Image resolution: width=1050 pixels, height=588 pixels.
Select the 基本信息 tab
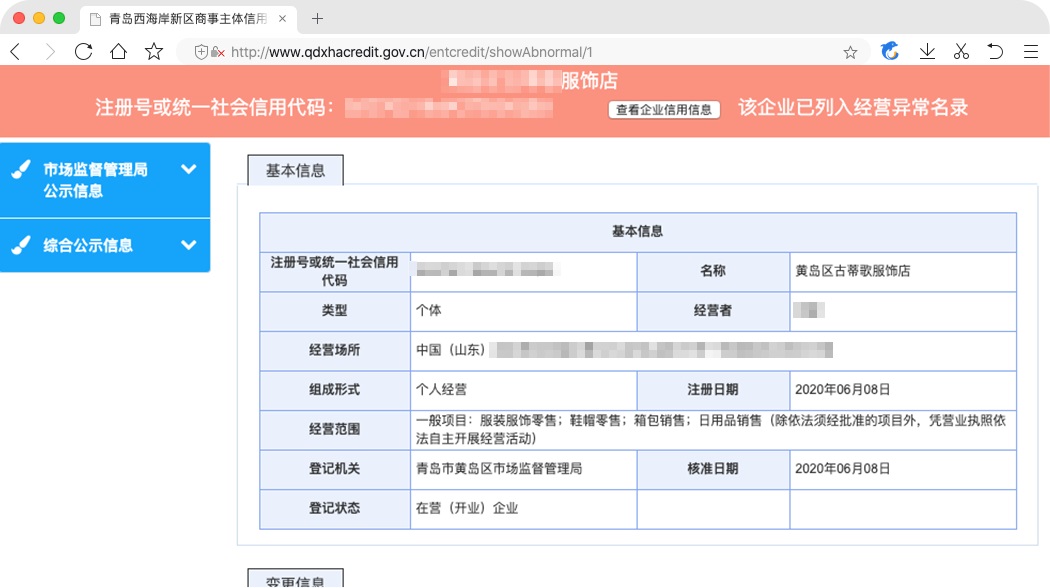[295, 171]
